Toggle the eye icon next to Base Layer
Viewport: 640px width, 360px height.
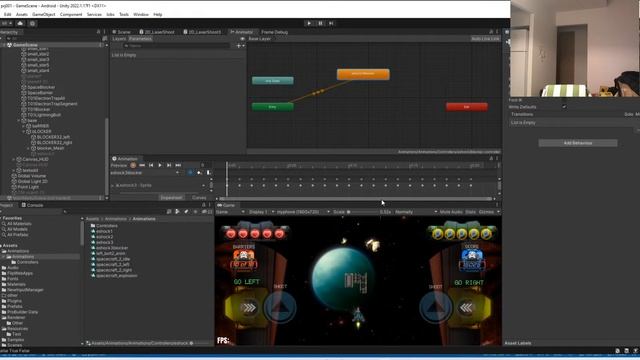242,39
